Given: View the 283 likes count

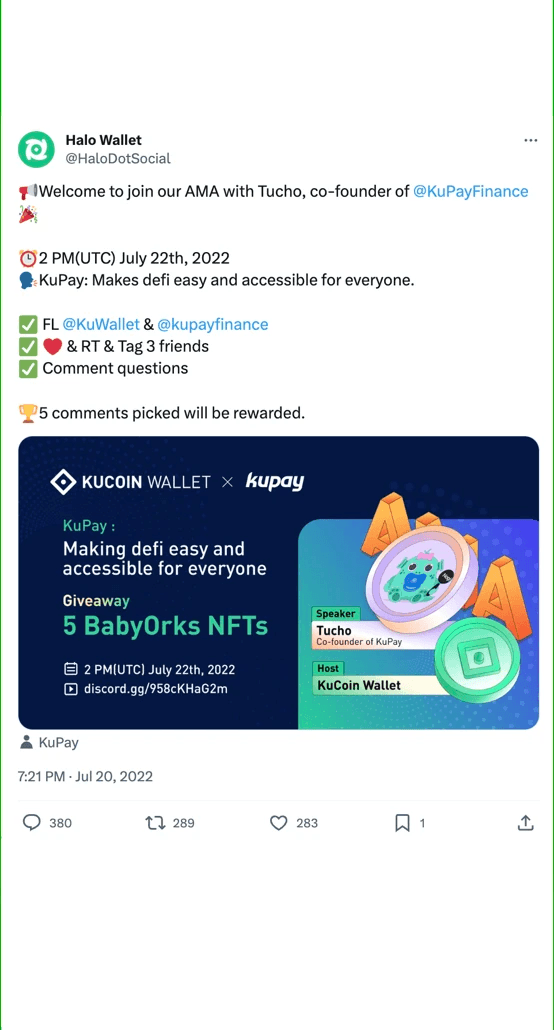Looking at the screenshot, I should pyautogui.click(x=307, y=823).
